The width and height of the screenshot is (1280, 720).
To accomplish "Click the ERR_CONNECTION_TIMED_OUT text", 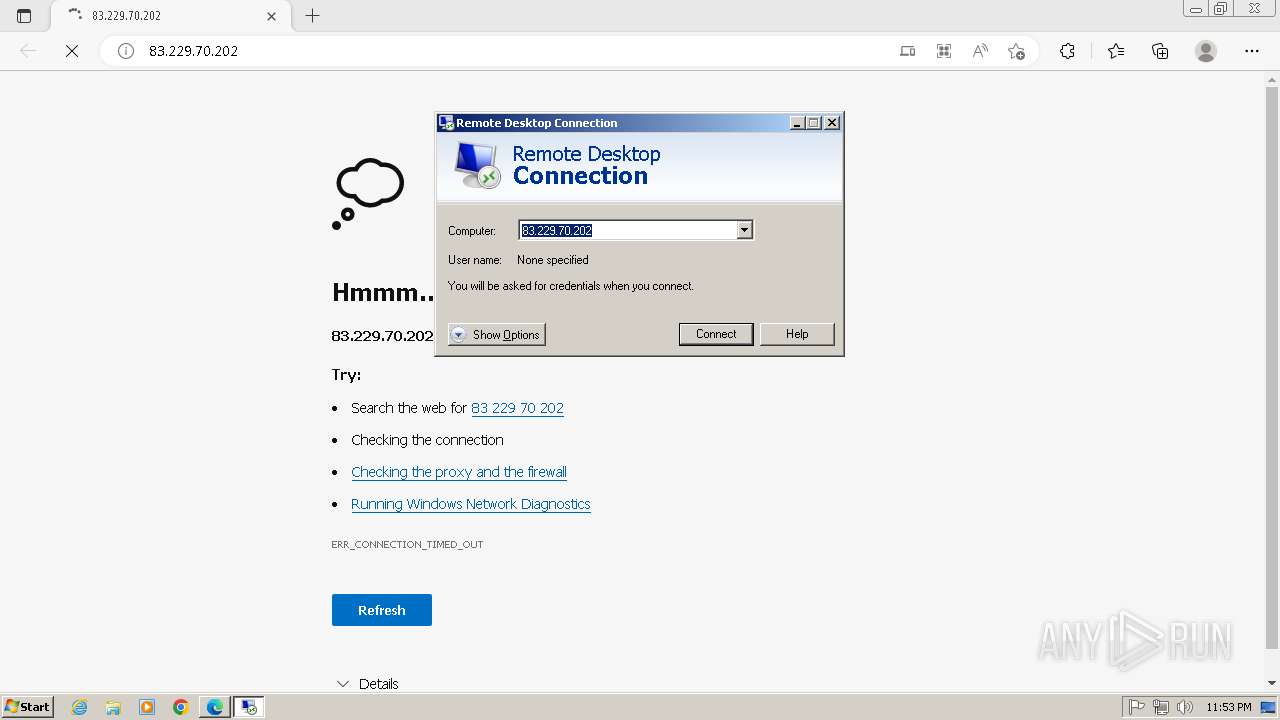I will tap(407, 544).
